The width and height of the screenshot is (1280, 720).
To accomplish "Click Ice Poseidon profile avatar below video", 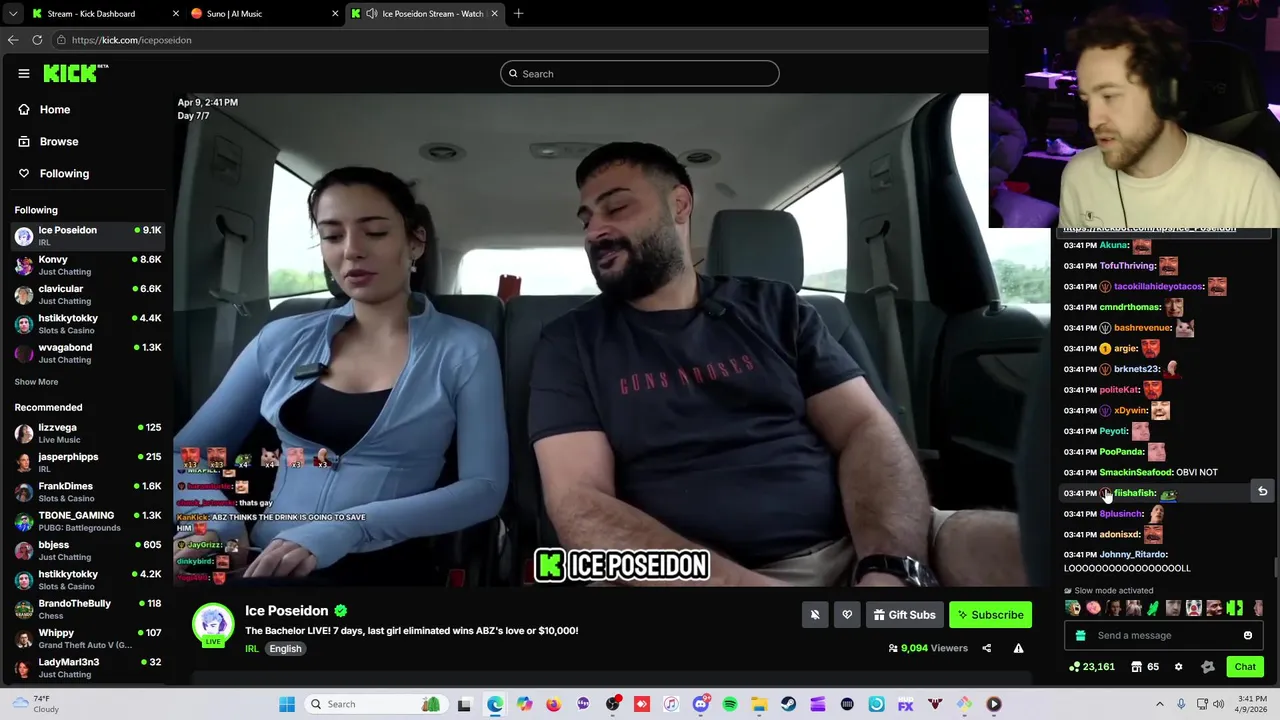I will pyautogui.click(x=212, y=624).
